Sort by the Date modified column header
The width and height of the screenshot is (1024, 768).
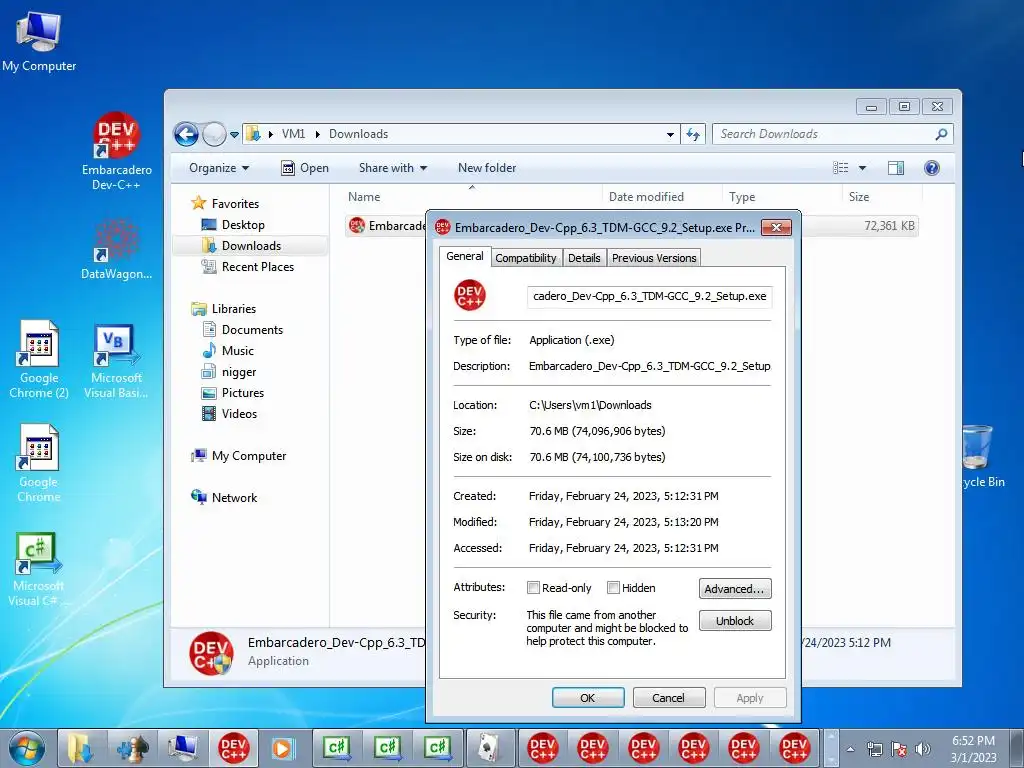662,197
